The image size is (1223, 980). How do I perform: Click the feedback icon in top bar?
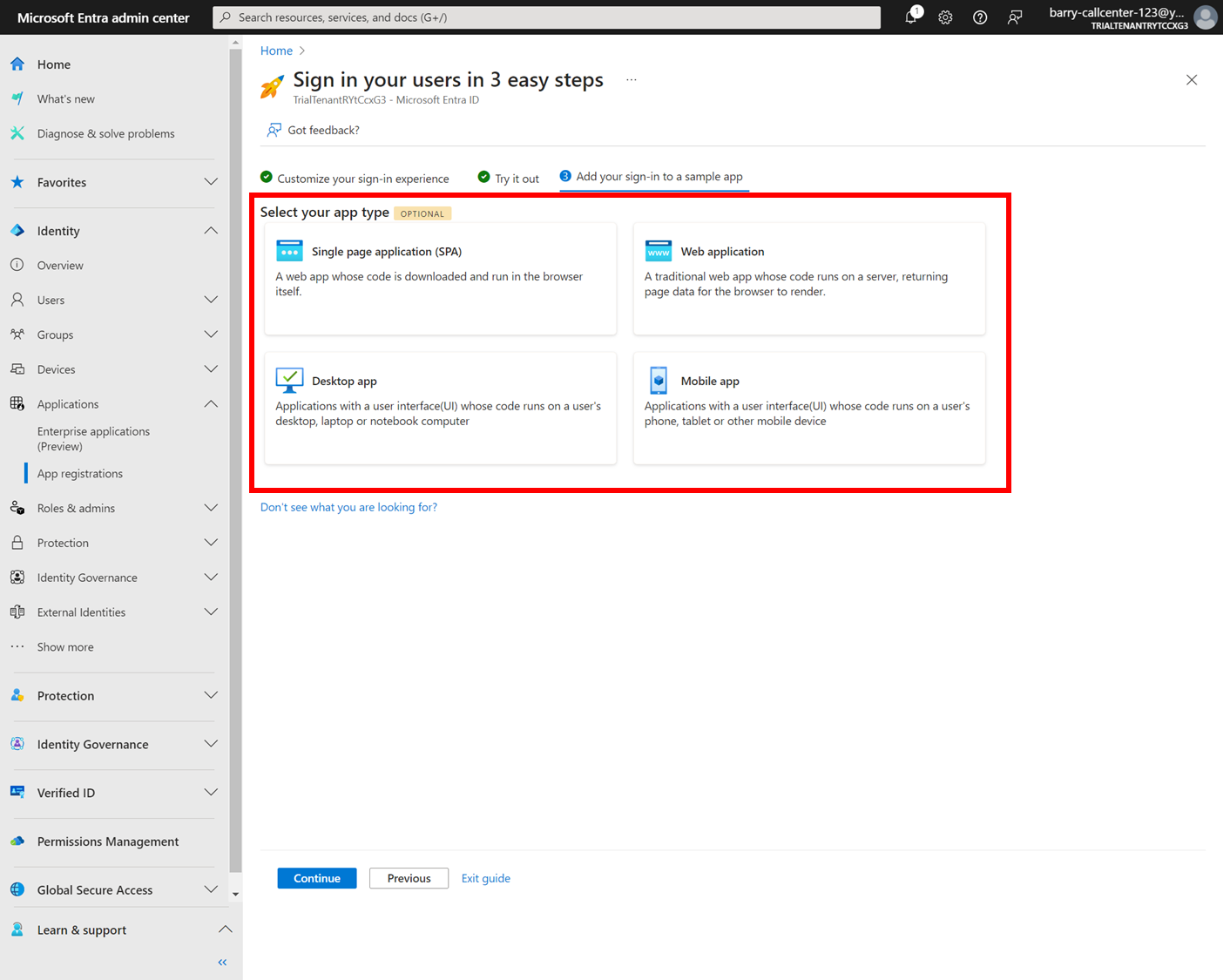coord(1015,17)
